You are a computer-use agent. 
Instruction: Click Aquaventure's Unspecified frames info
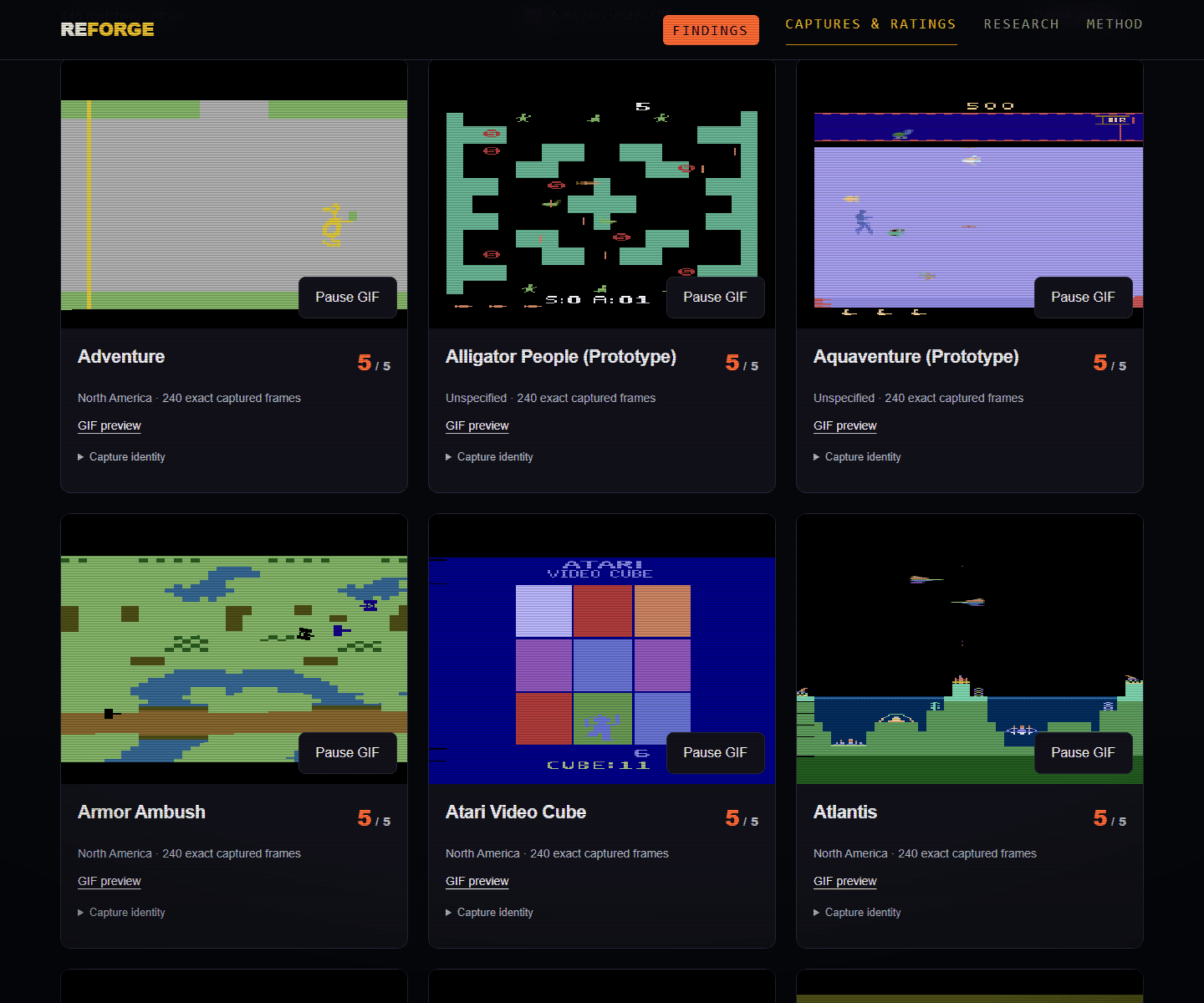pyautogui.click(x=919, y=399)
